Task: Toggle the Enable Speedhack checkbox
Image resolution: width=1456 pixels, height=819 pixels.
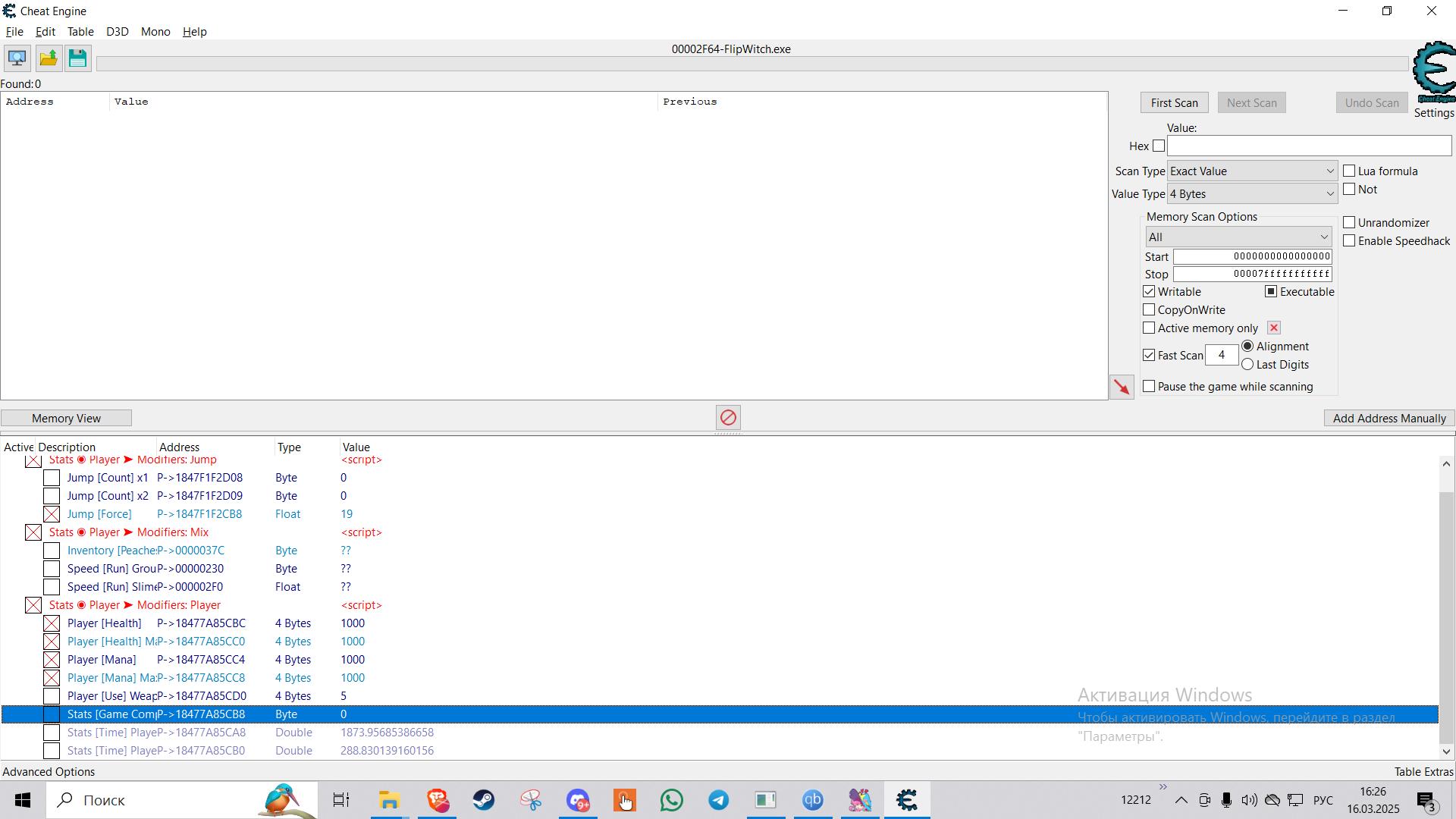Action: click(x=1349, y=241)
